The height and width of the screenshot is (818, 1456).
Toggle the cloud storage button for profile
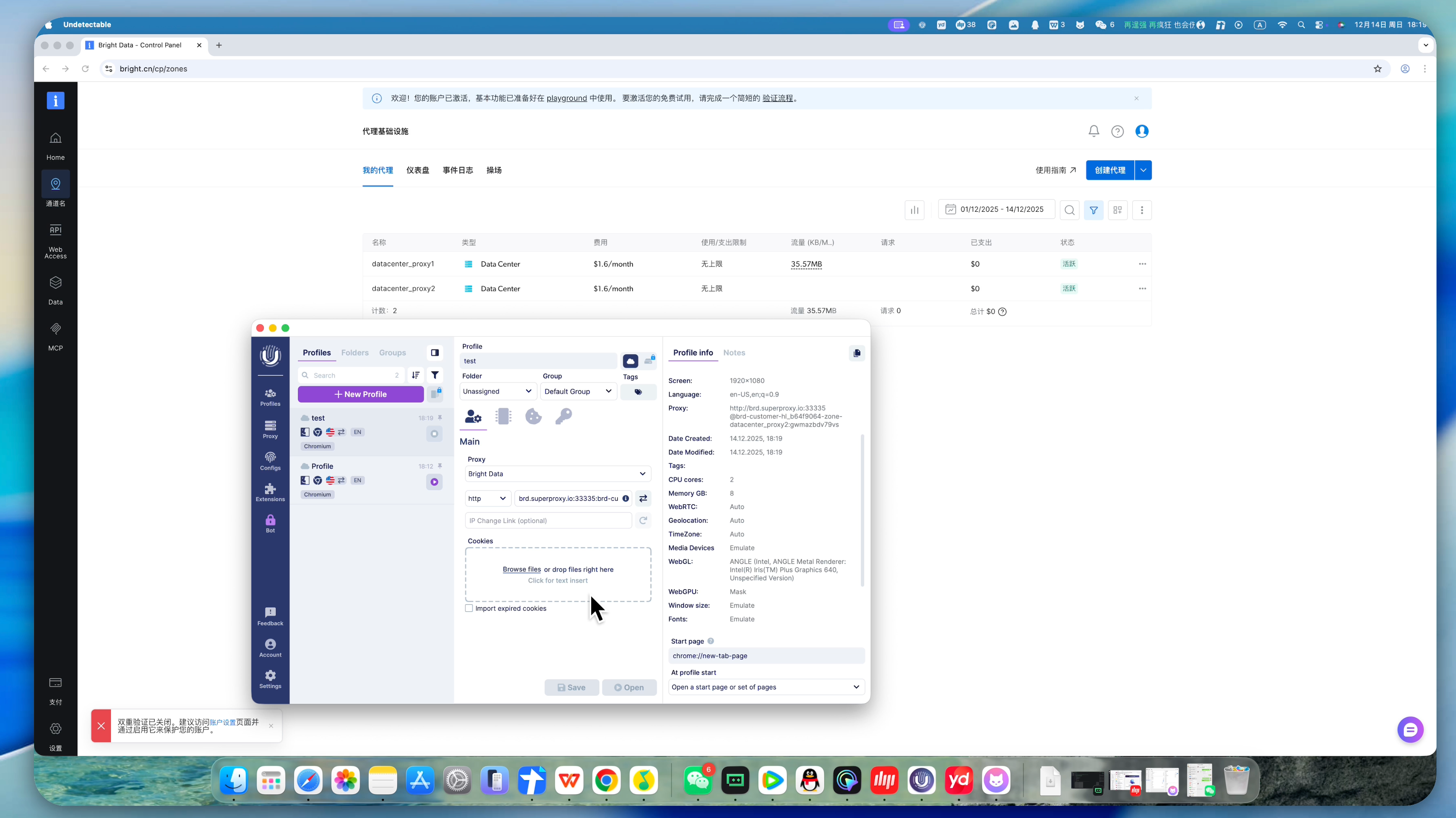pyautogui.click(x=630, y=361)
